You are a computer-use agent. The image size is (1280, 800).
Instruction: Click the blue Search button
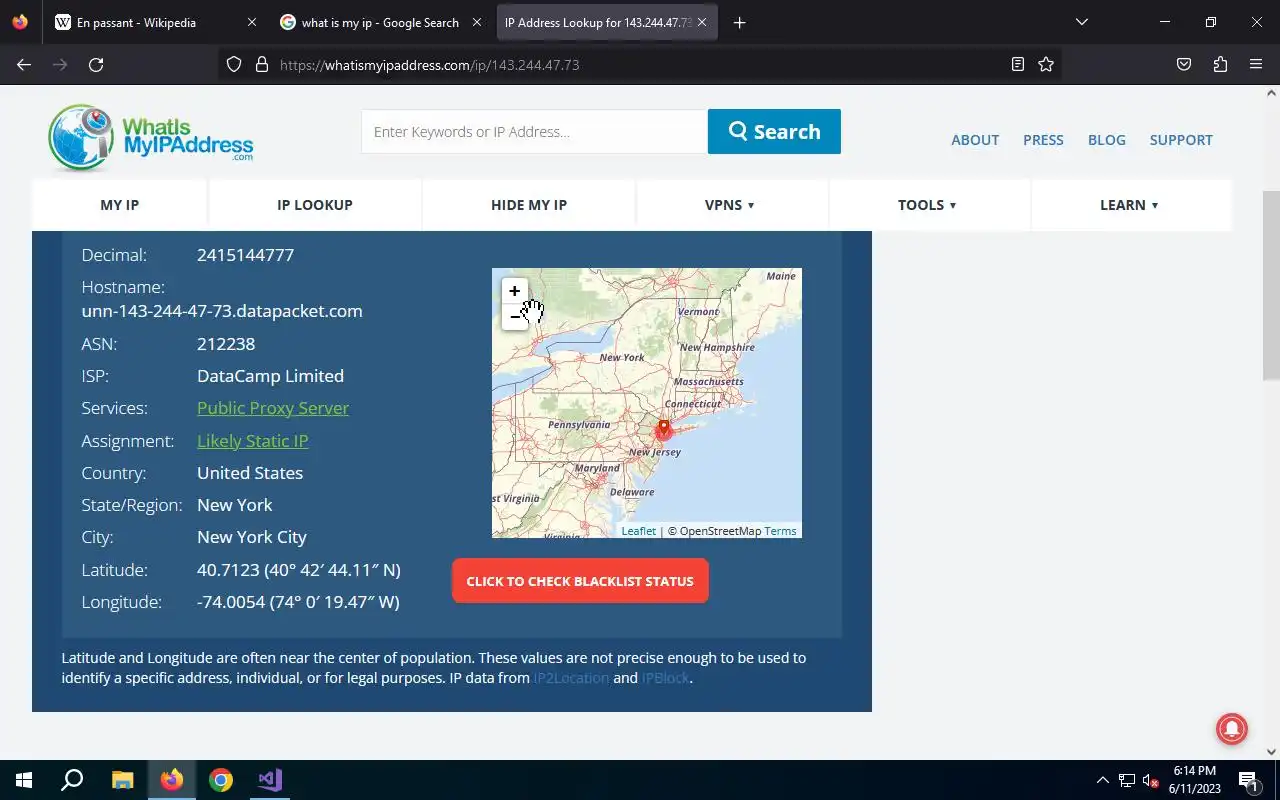[774, 131]
